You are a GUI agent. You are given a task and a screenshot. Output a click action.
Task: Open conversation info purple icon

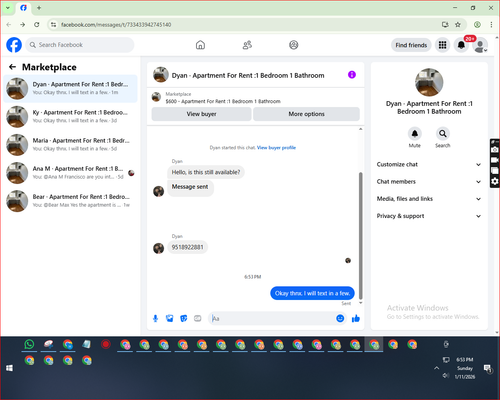point(352,75)
